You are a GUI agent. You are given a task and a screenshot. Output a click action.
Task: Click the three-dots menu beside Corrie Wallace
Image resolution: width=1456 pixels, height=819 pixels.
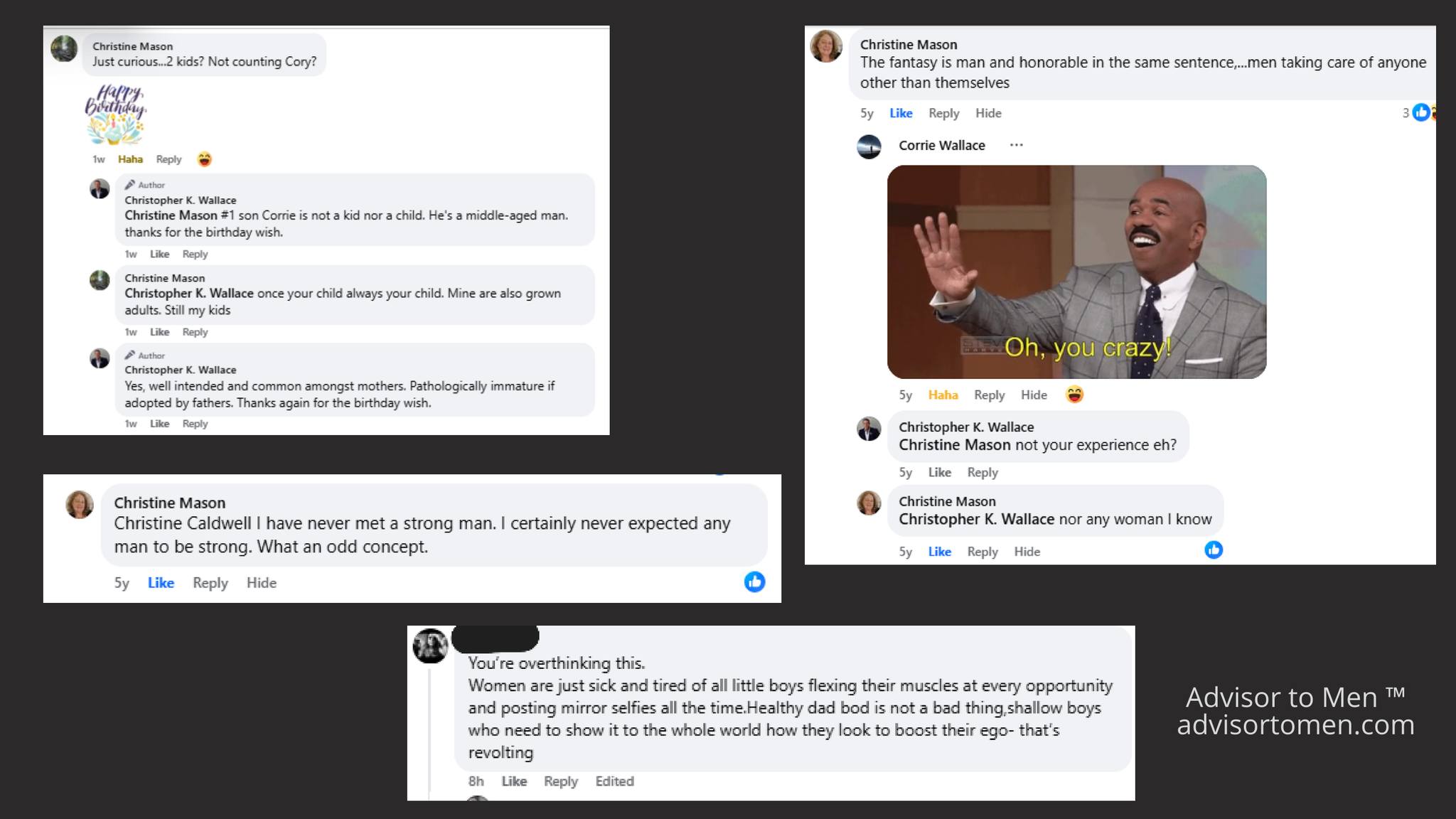pos(1016,145)
